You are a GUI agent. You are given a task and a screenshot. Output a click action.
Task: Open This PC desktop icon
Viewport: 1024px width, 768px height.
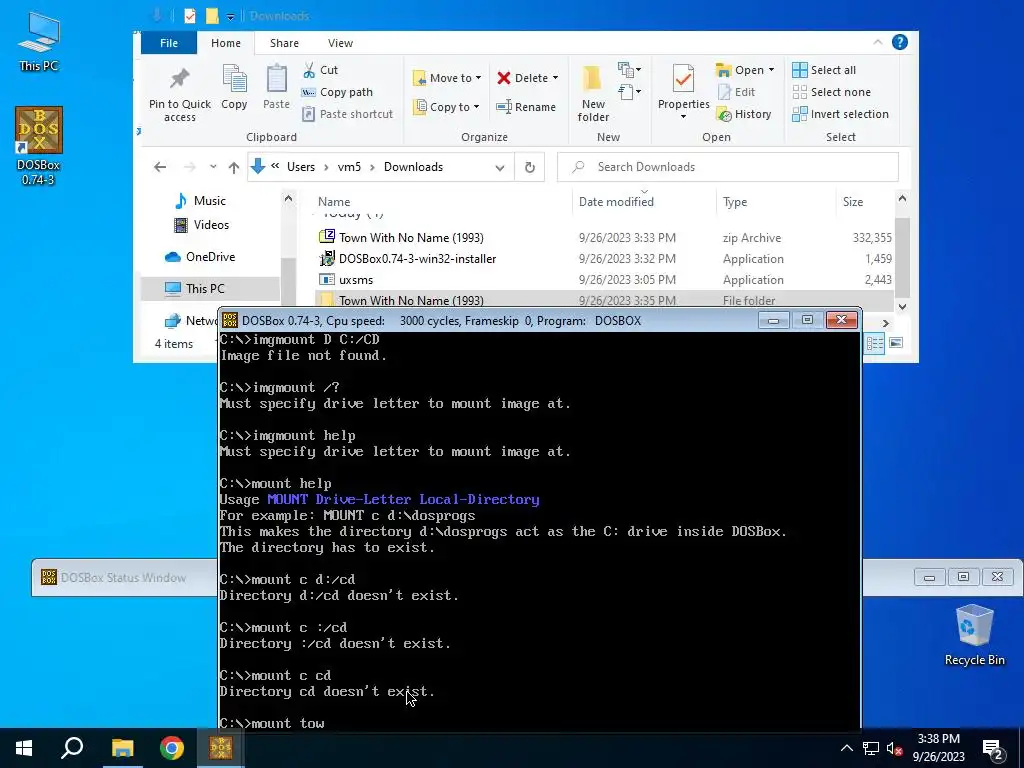click(x=39, y=41)
